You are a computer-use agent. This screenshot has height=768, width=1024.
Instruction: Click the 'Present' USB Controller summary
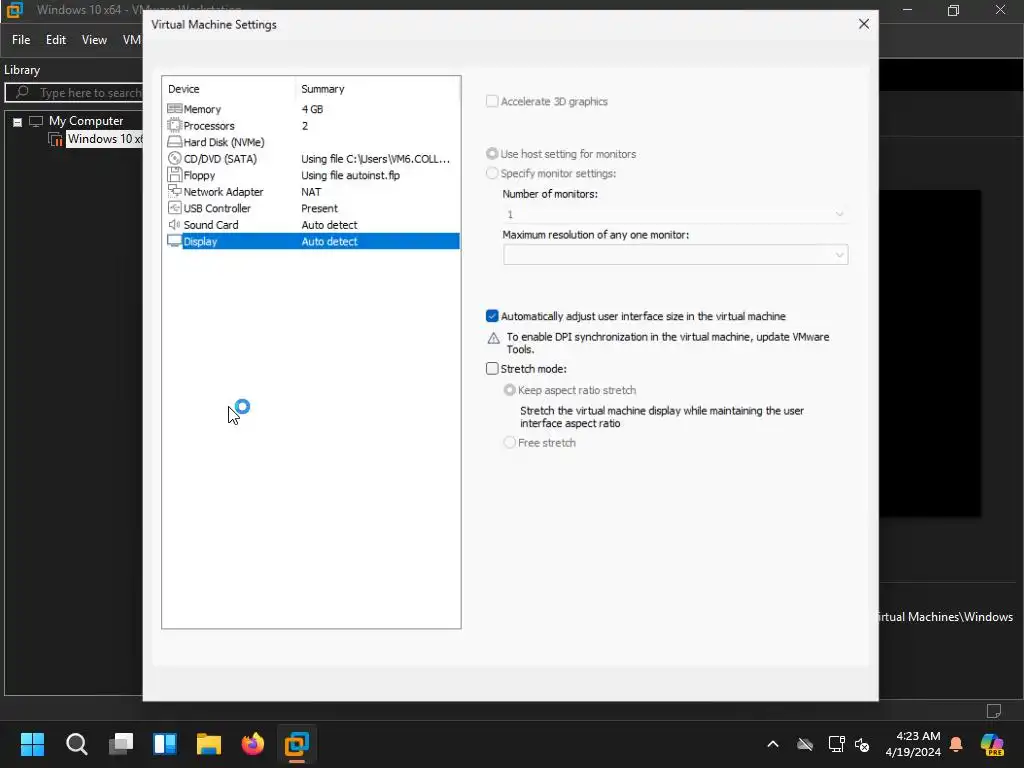pos(319,208)
